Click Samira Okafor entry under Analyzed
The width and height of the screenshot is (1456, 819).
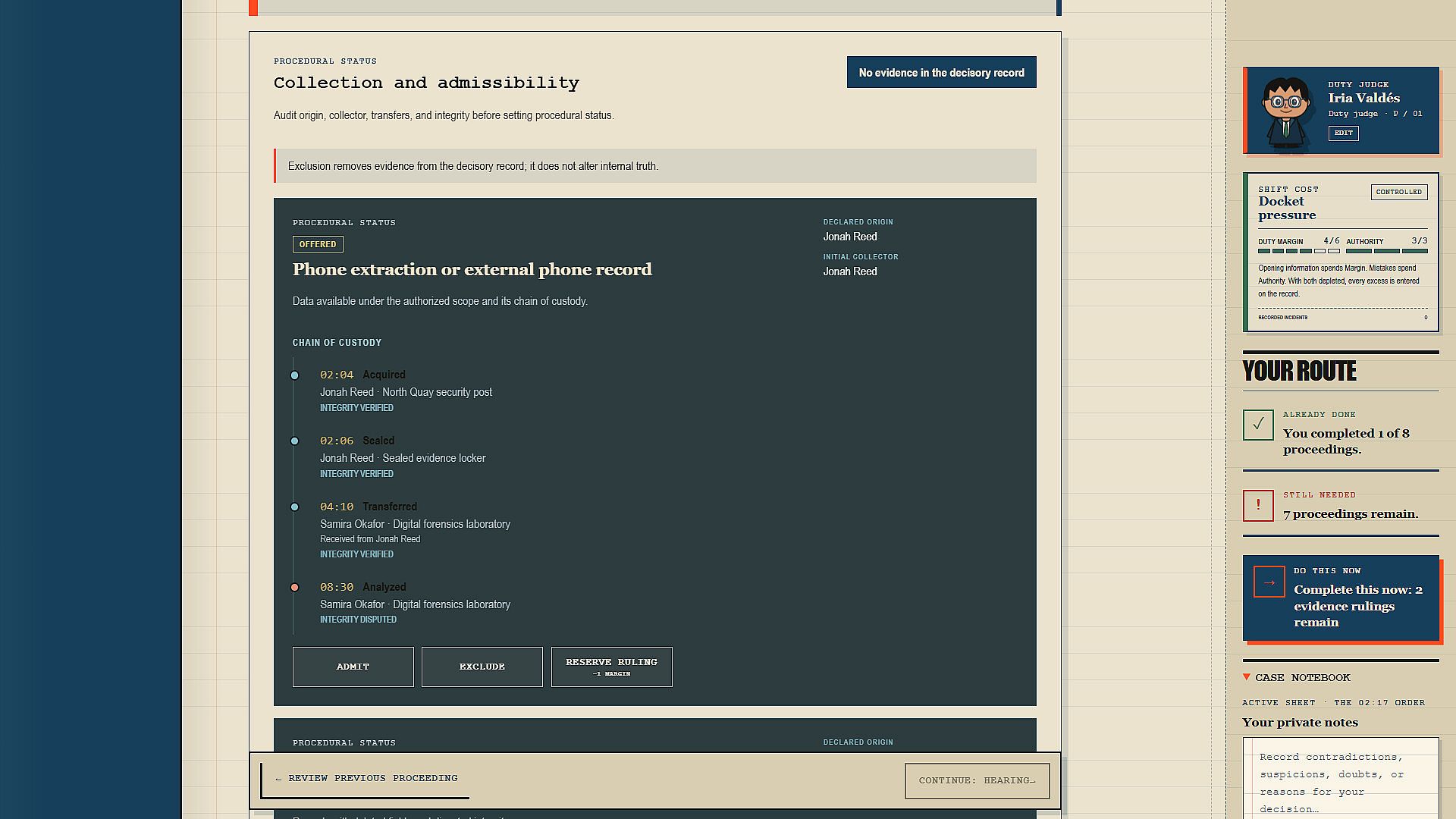tap(415, 604)
